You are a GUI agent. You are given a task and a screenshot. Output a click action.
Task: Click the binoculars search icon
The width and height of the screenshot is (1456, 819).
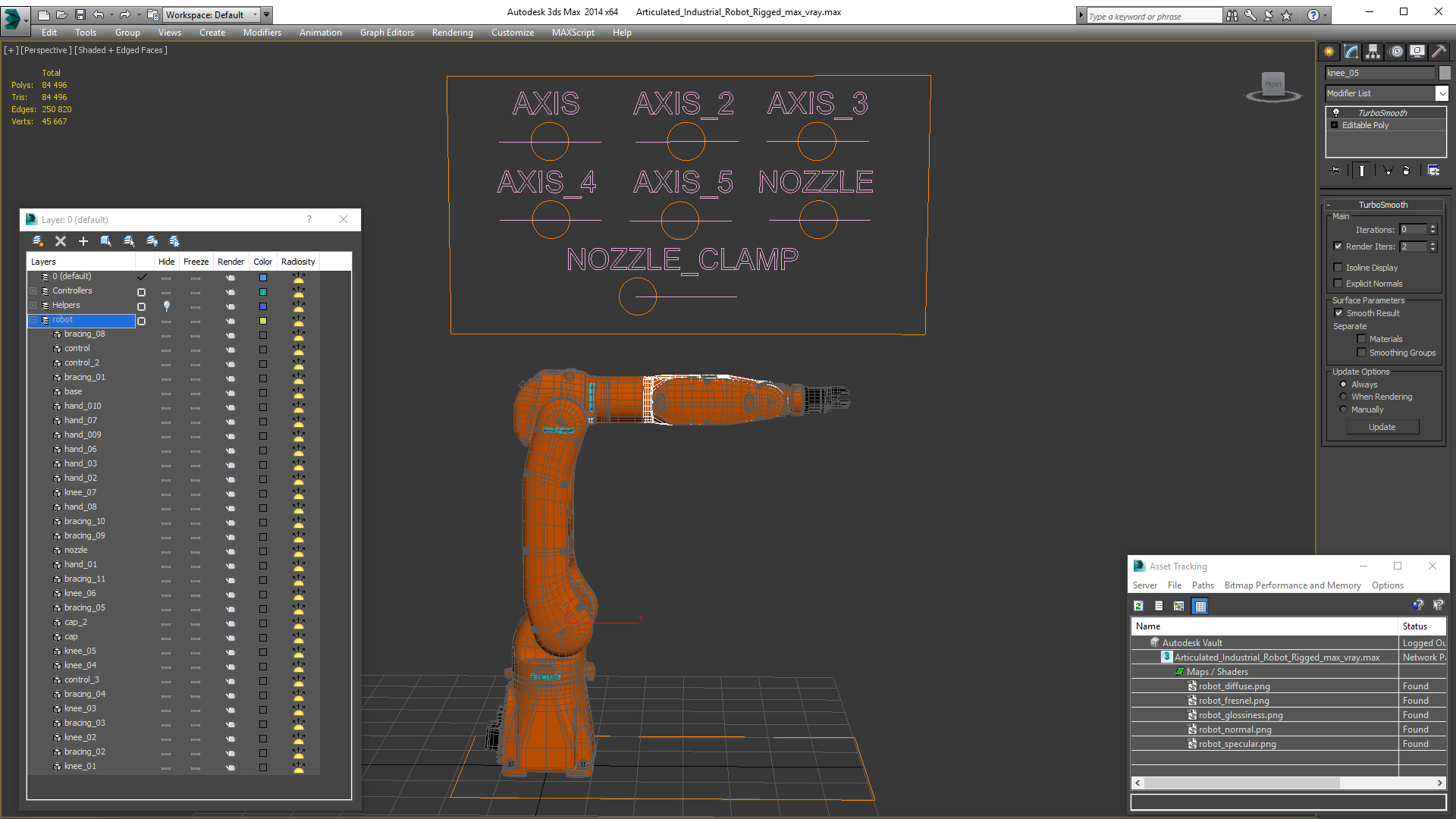click(x=1232, y=15)
